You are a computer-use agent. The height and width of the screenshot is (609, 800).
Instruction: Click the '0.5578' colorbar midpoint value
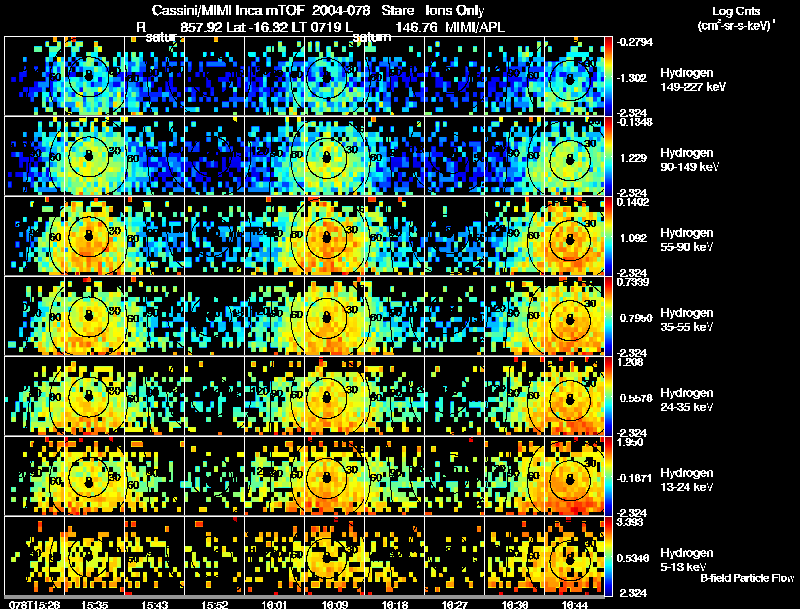(x=636, y=398)
